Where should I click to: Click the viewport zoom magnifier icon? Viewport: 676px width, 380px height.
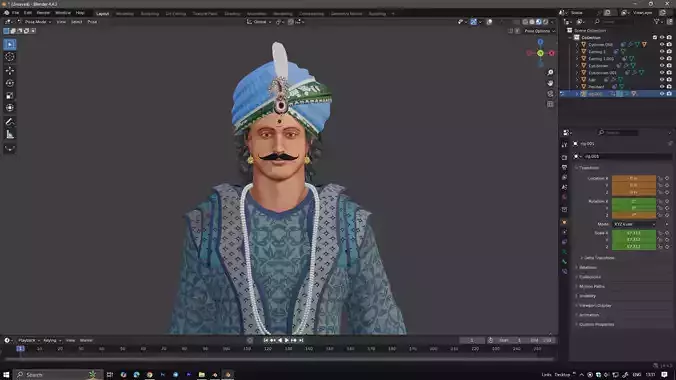(x=550, y=72)
